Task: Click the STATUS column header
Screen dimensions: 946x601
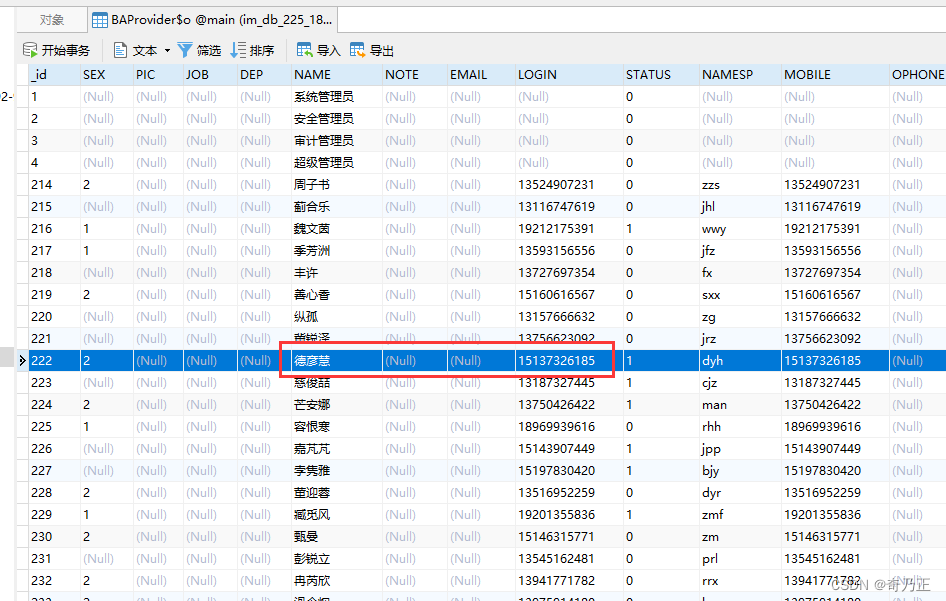Action: (x=661, y=75)
